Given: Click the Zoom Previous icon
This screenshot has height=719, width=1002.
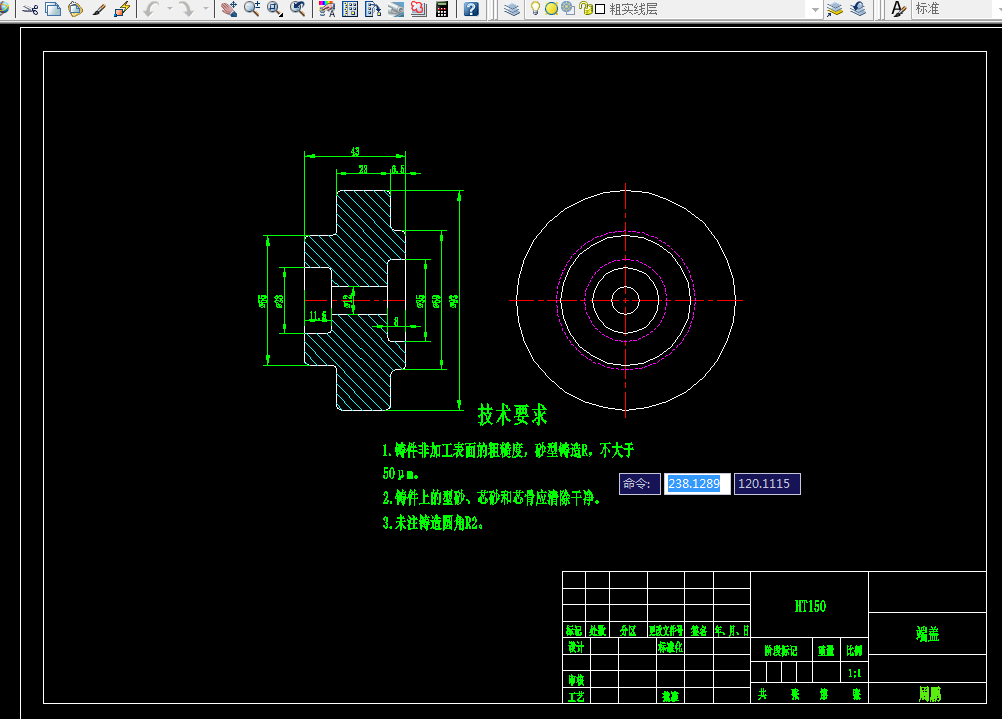Looking at the screenshot, I should (298, 9).
